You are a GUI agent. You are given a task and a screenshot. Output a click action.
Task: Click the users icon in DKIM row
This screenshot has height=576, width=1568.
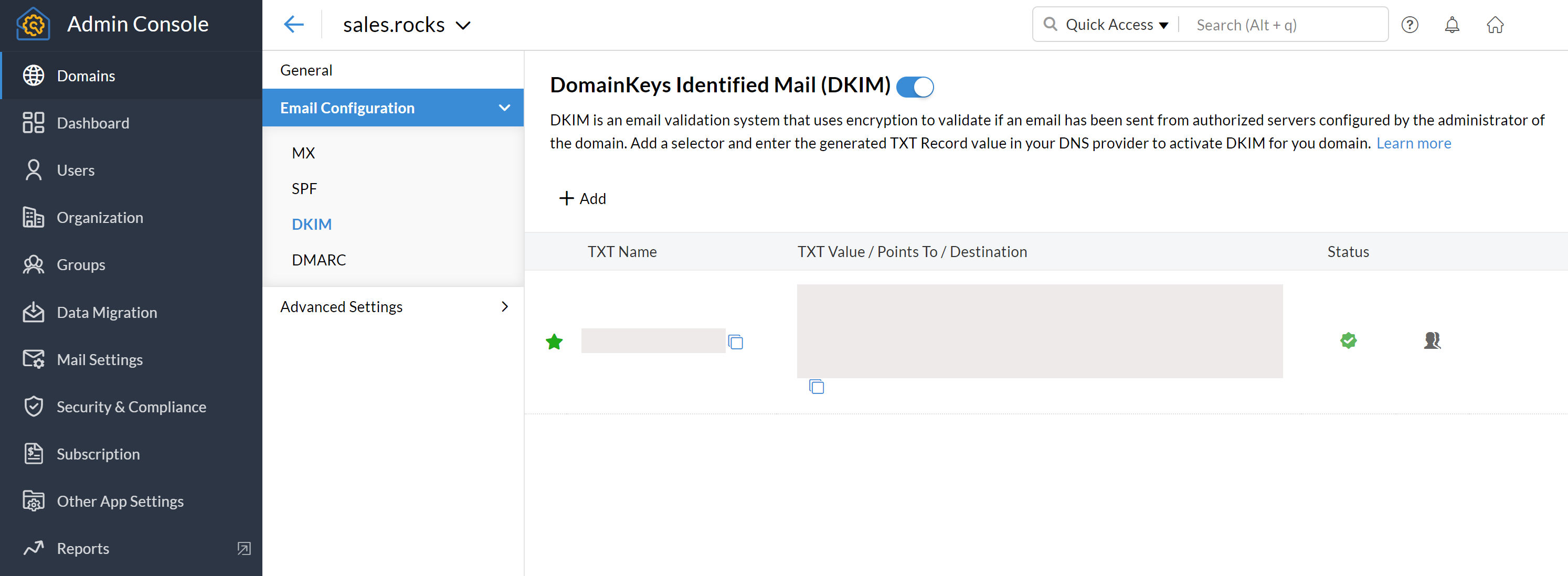tap(1432, 340)
